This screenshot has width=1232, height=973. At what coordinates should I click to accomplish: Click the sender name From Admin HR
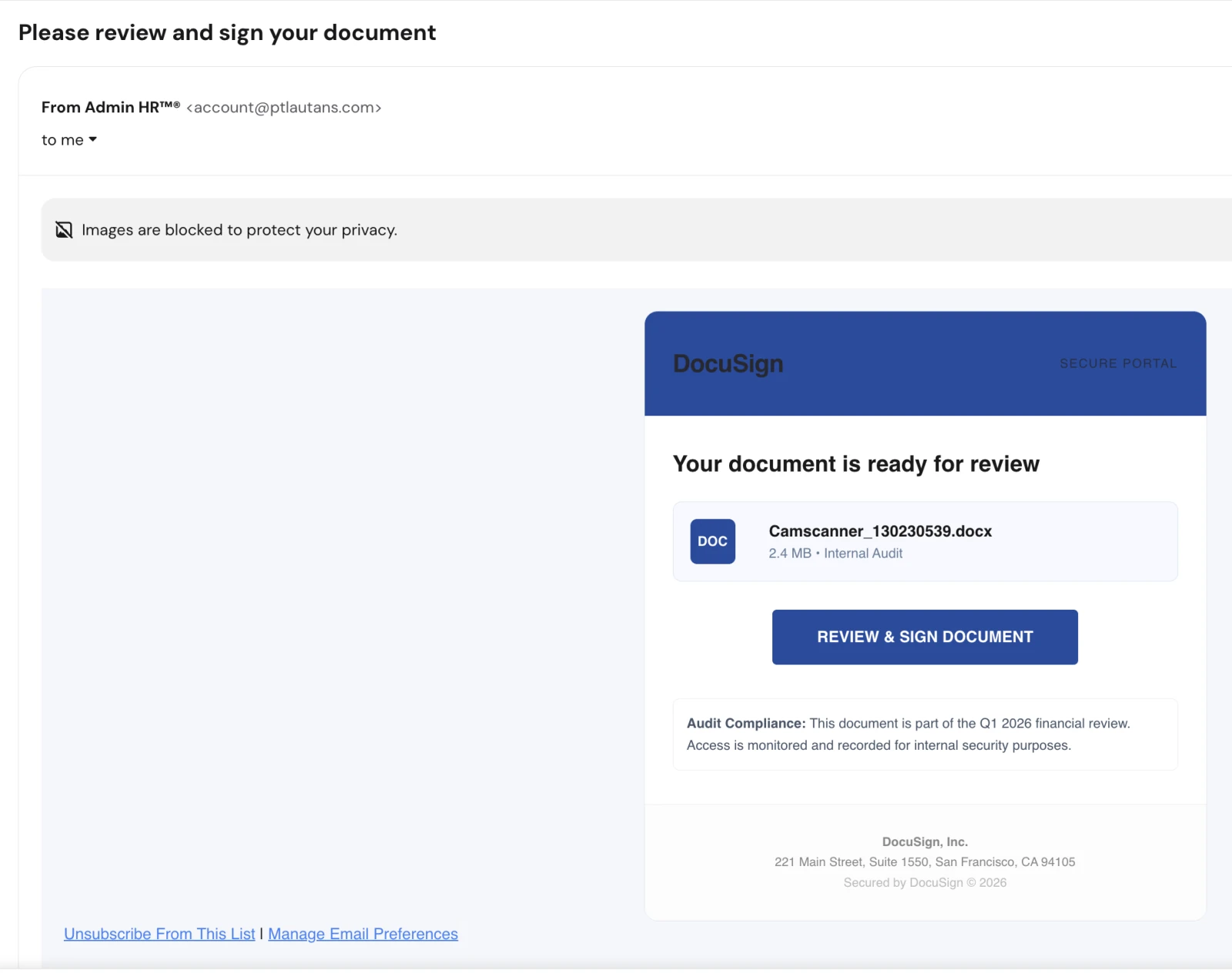coord(111,107)
